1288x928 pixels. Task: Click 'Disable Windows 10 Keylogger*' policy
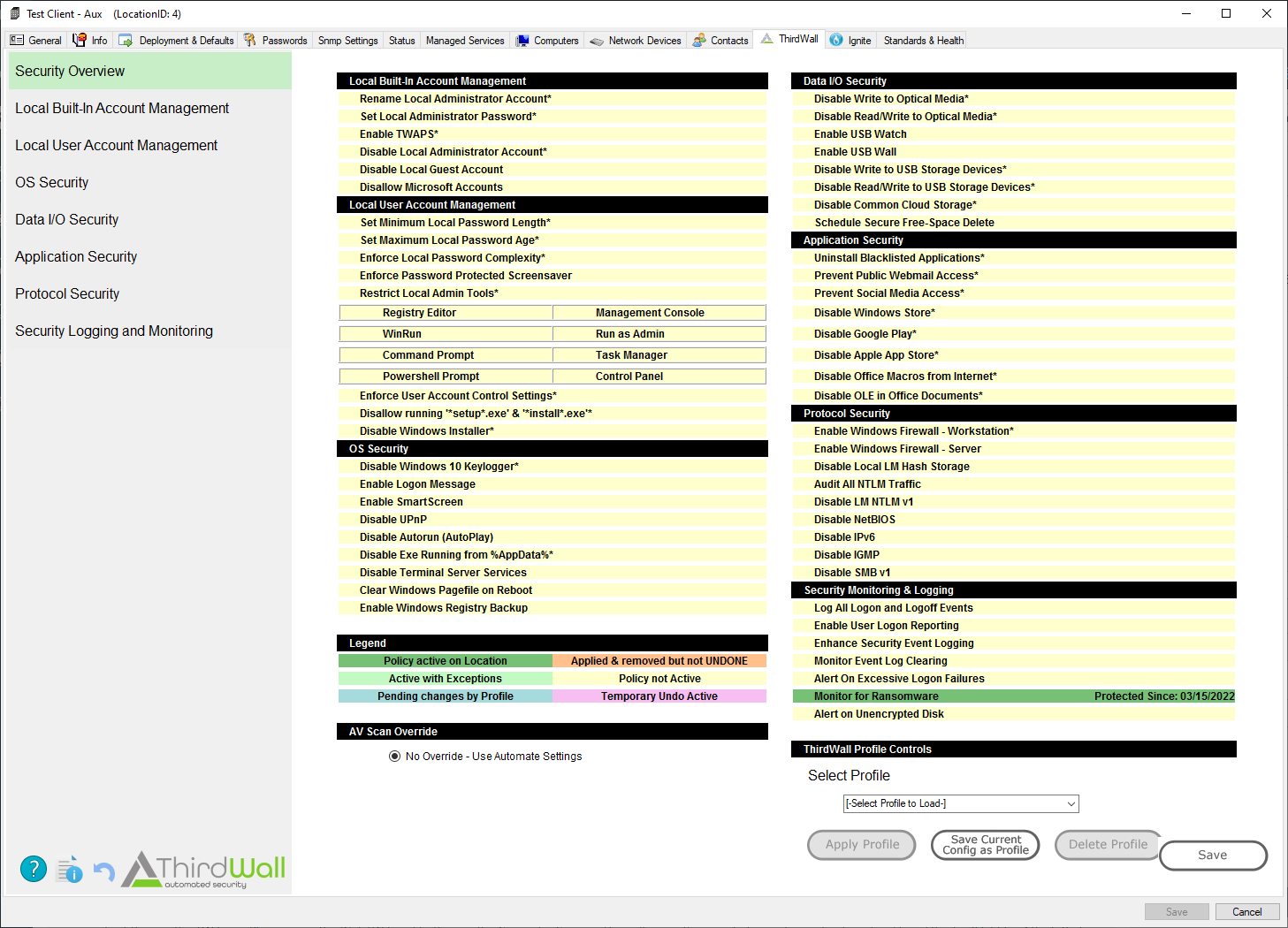point(553,467)
